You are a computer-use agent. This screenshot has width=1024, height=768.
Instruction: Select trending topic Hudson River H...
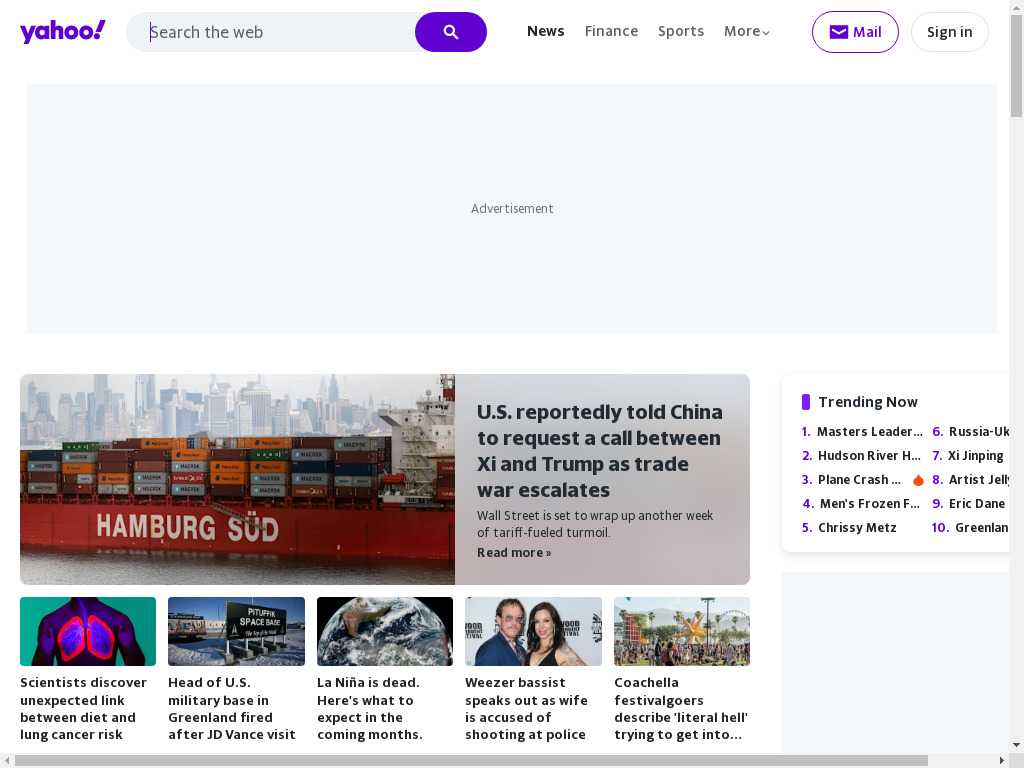869,456
